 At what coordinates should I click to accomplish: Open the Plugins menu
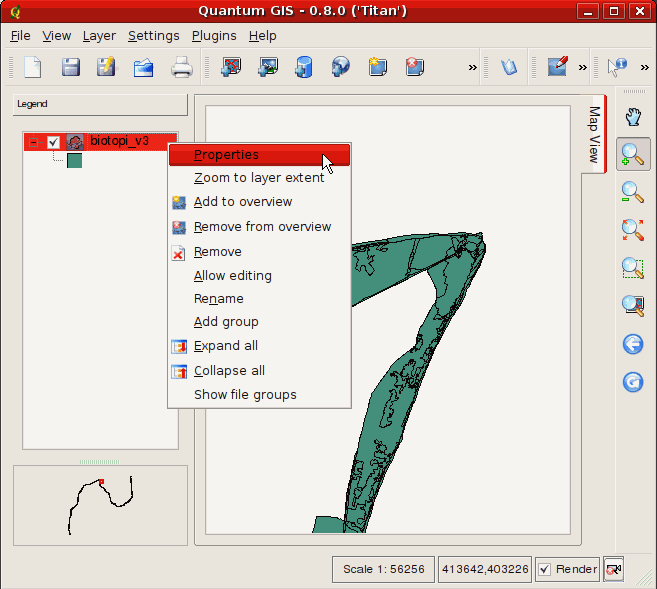coord(214,36)
